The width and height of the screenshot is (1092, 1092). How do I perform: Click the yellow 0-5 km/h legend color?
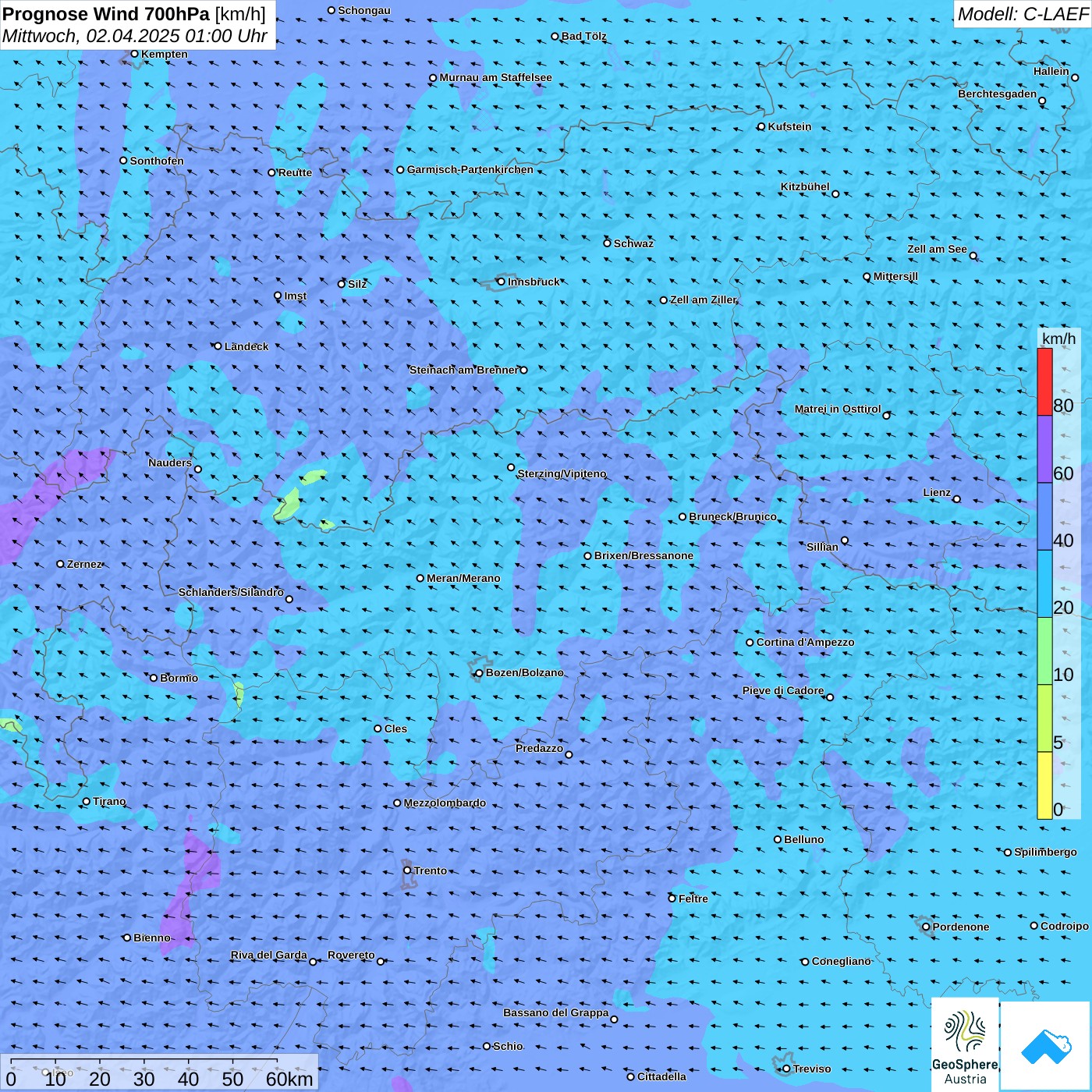[1044, 785]
